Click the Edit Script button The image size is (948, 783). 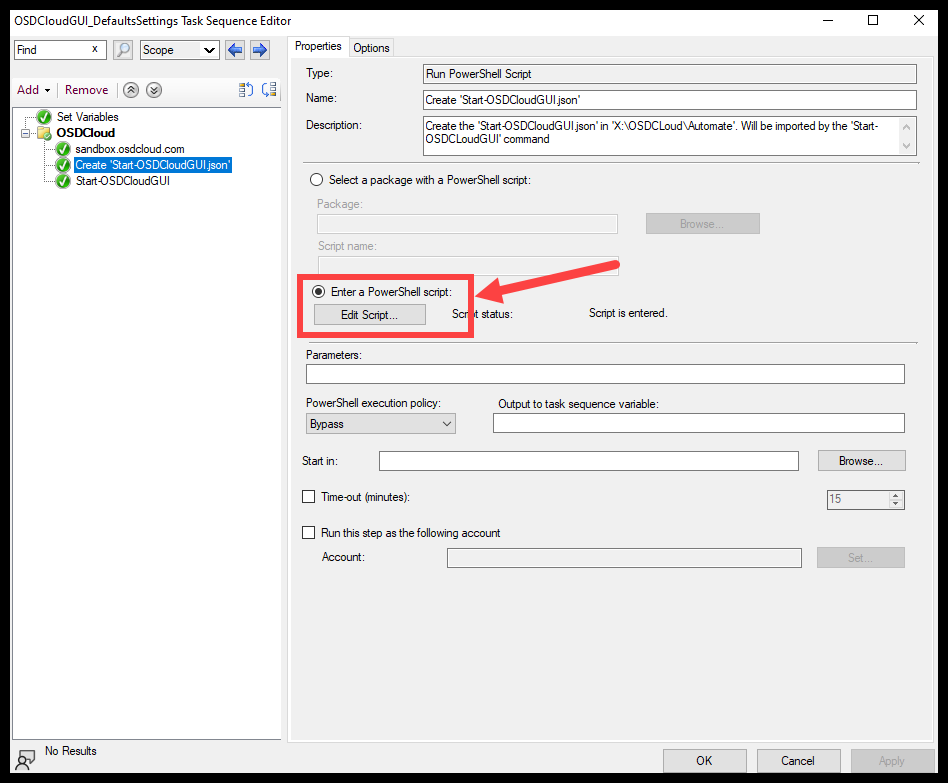pyautogui.click(x=370, y=313)
